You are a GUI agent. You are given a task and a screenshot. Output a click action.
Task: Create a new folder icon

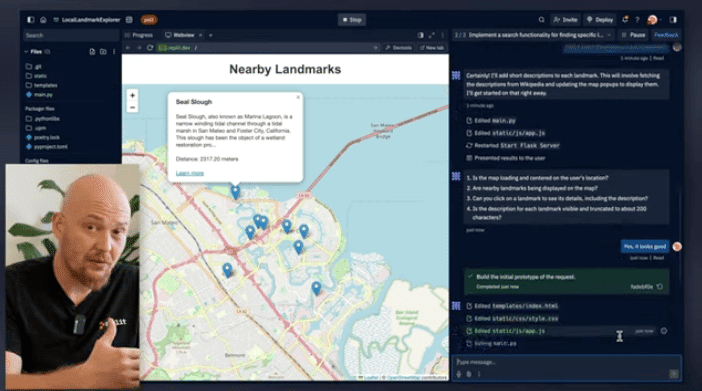[103, 52]
